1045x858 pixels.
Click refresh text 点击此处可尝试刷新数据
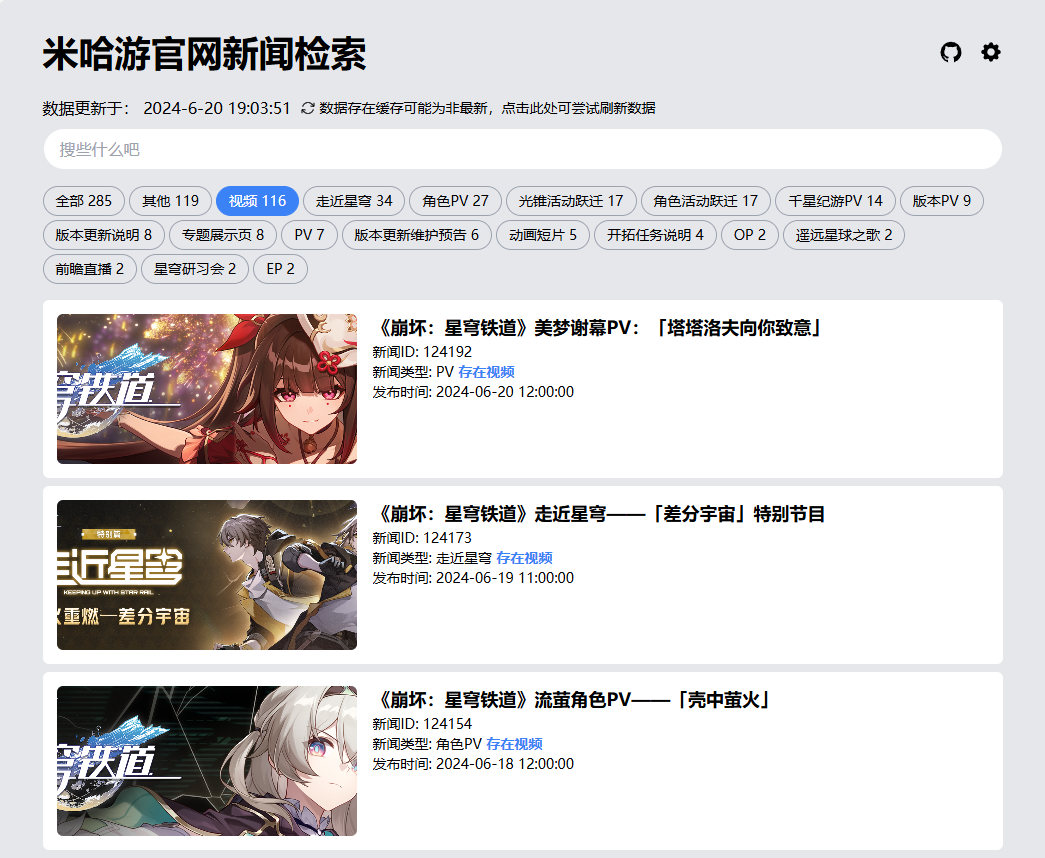pyautogui.click(x=578, y=108)
